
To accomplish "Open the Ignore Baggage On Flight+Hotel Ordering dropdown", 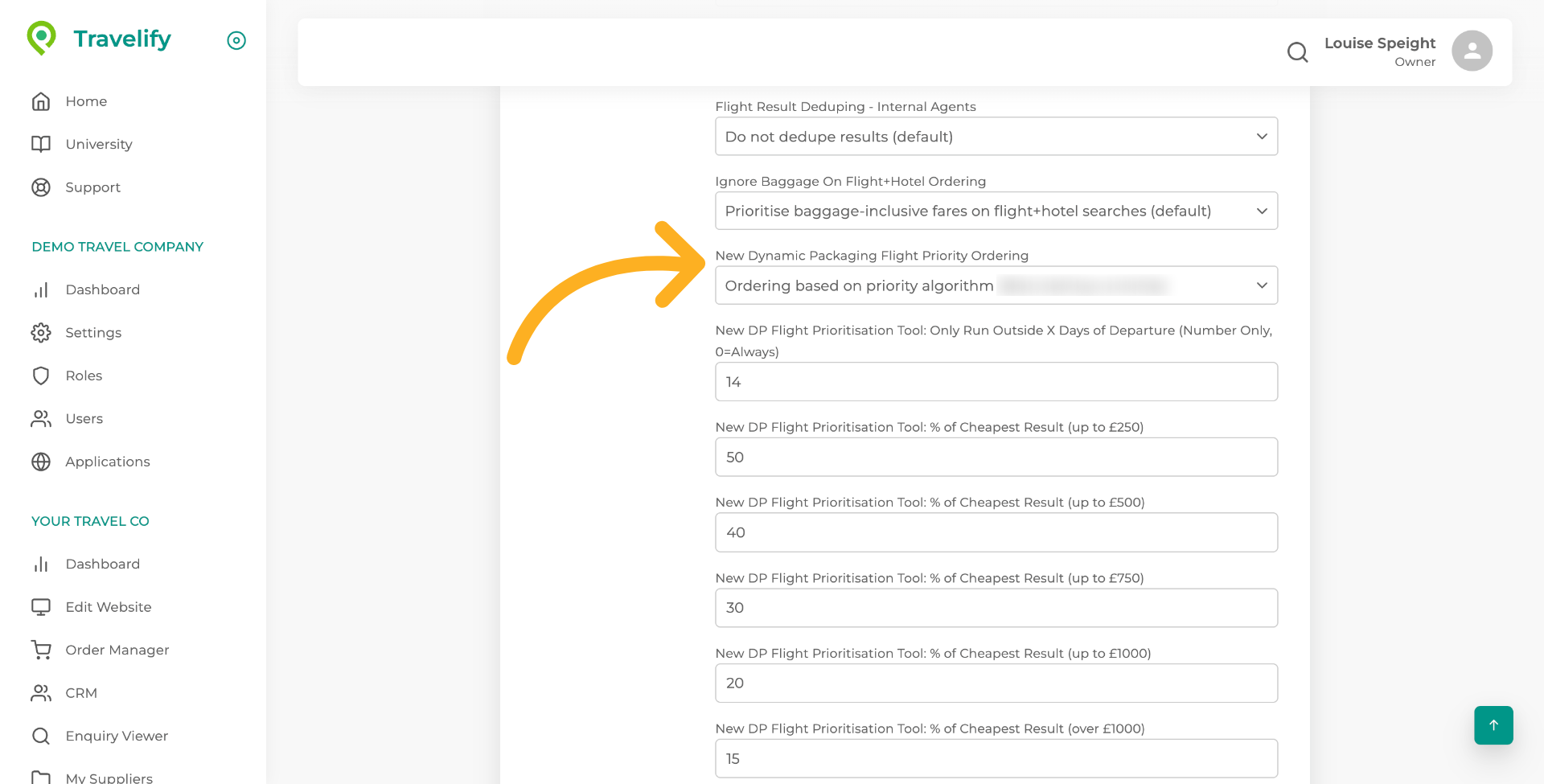I will pyautogui.click(x=996, y=211).
